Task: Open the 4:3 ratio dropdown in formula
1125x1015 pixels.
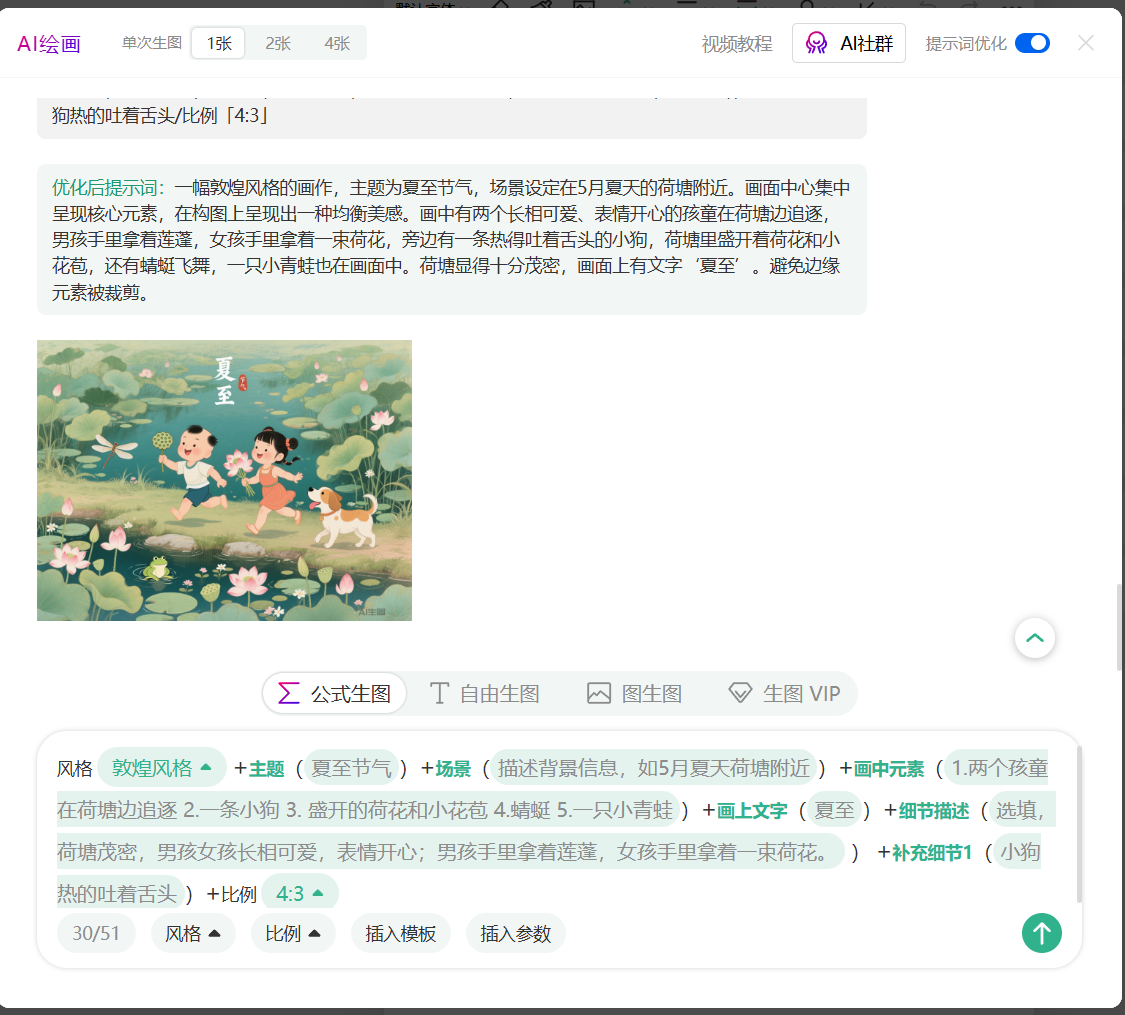Action: coord(300,893)
